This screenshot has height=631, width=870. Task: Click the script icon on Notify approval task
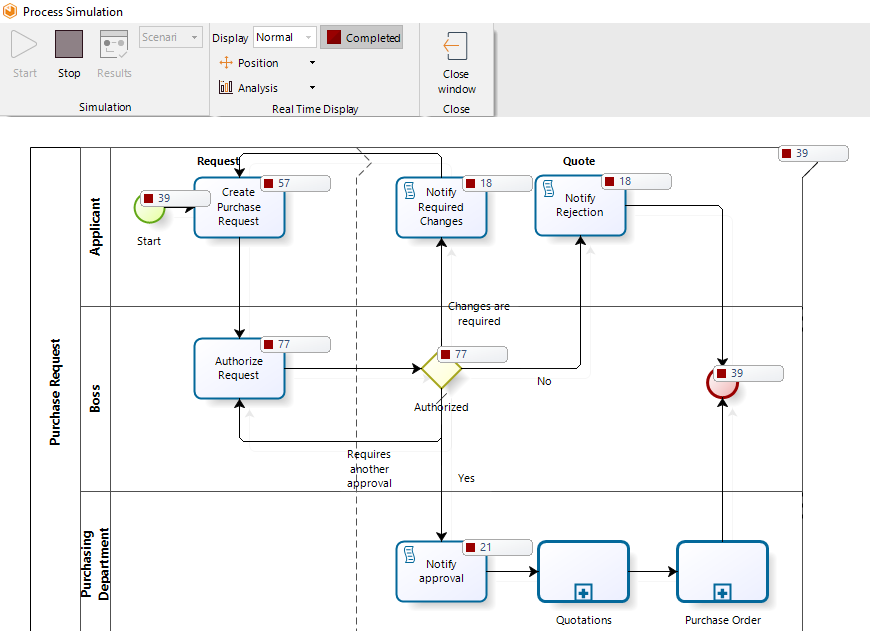(x=409, y=554)
